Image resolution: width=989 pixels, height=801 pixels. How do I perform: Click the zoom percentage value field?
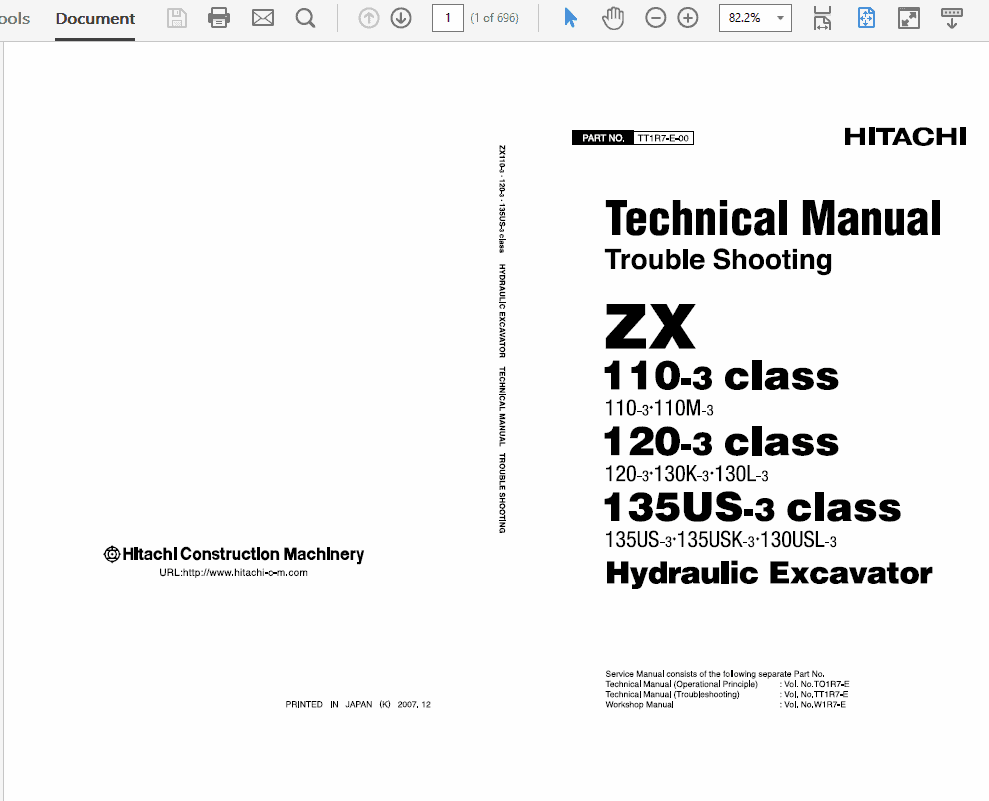pyautogui.click(x=745, y=18)
